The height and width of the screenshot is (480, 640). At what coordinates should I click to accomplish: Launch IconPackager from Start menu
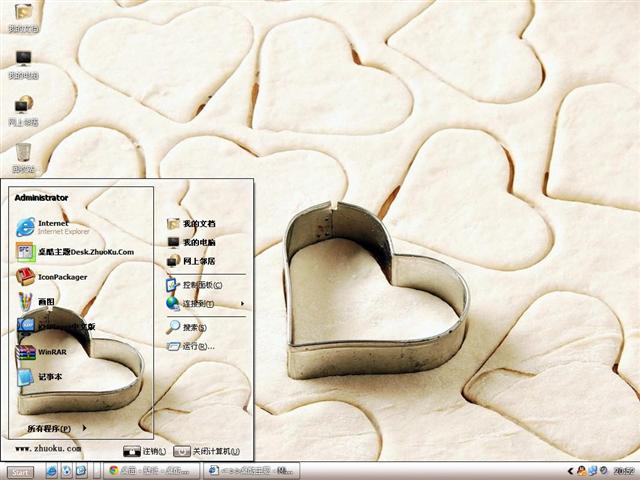(52, 277)
